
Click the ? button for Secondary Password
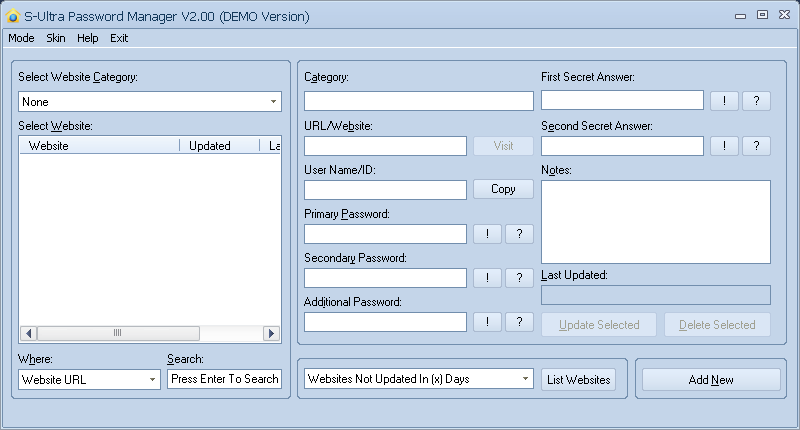[x=519, y=277]
